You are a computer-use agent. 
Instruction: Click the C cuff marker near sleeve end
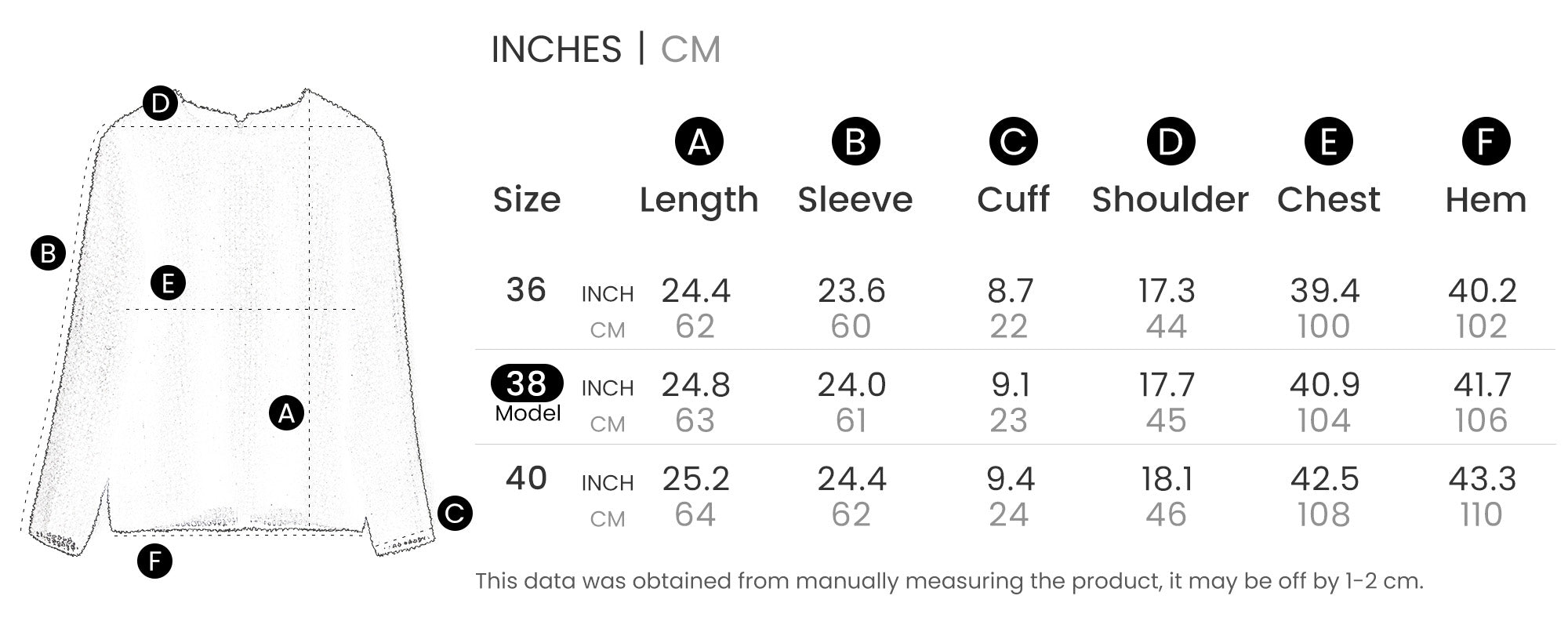click(454, 514)
